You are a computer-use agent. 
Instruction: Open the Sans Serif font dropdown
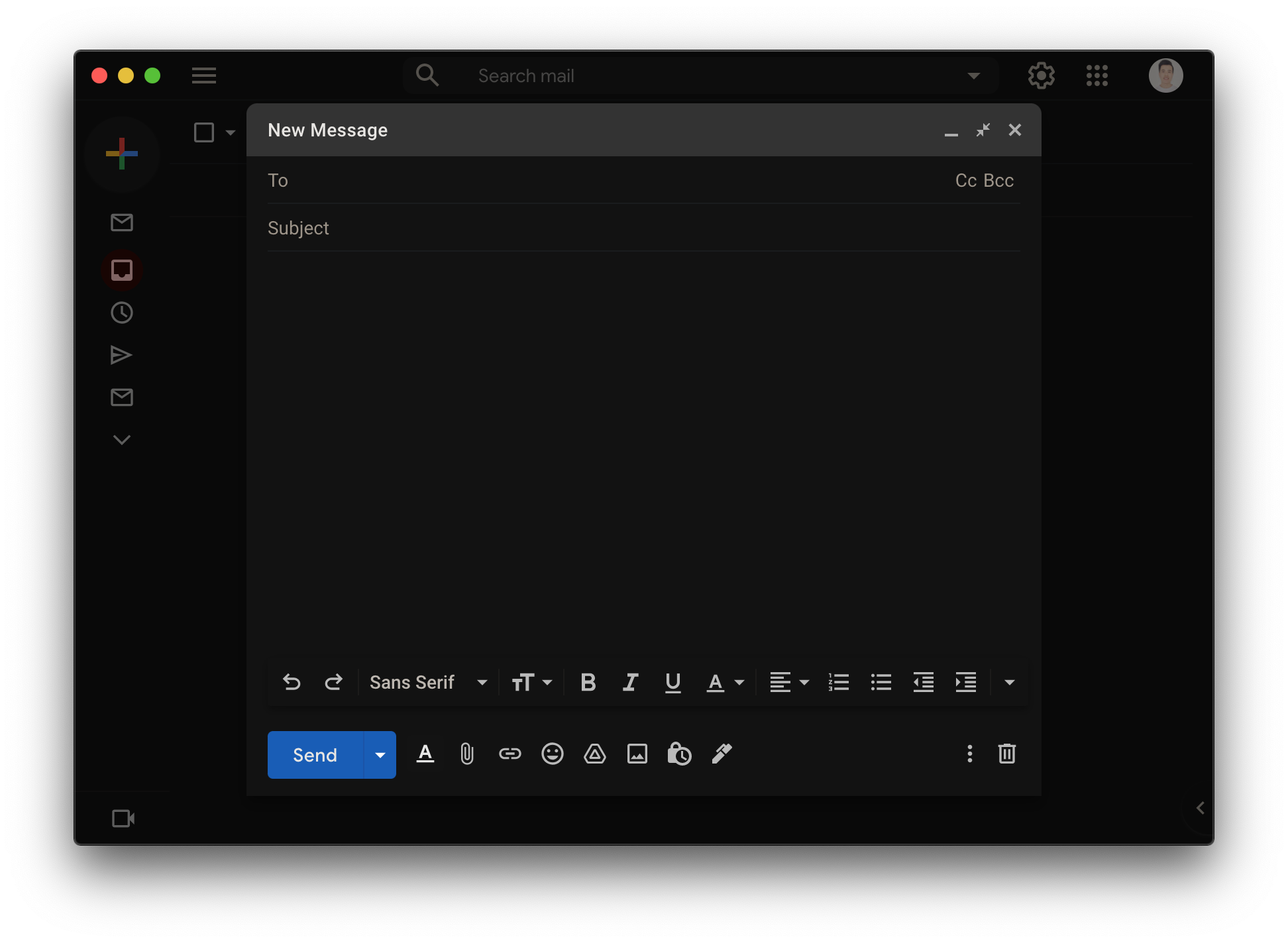[428, 682]
